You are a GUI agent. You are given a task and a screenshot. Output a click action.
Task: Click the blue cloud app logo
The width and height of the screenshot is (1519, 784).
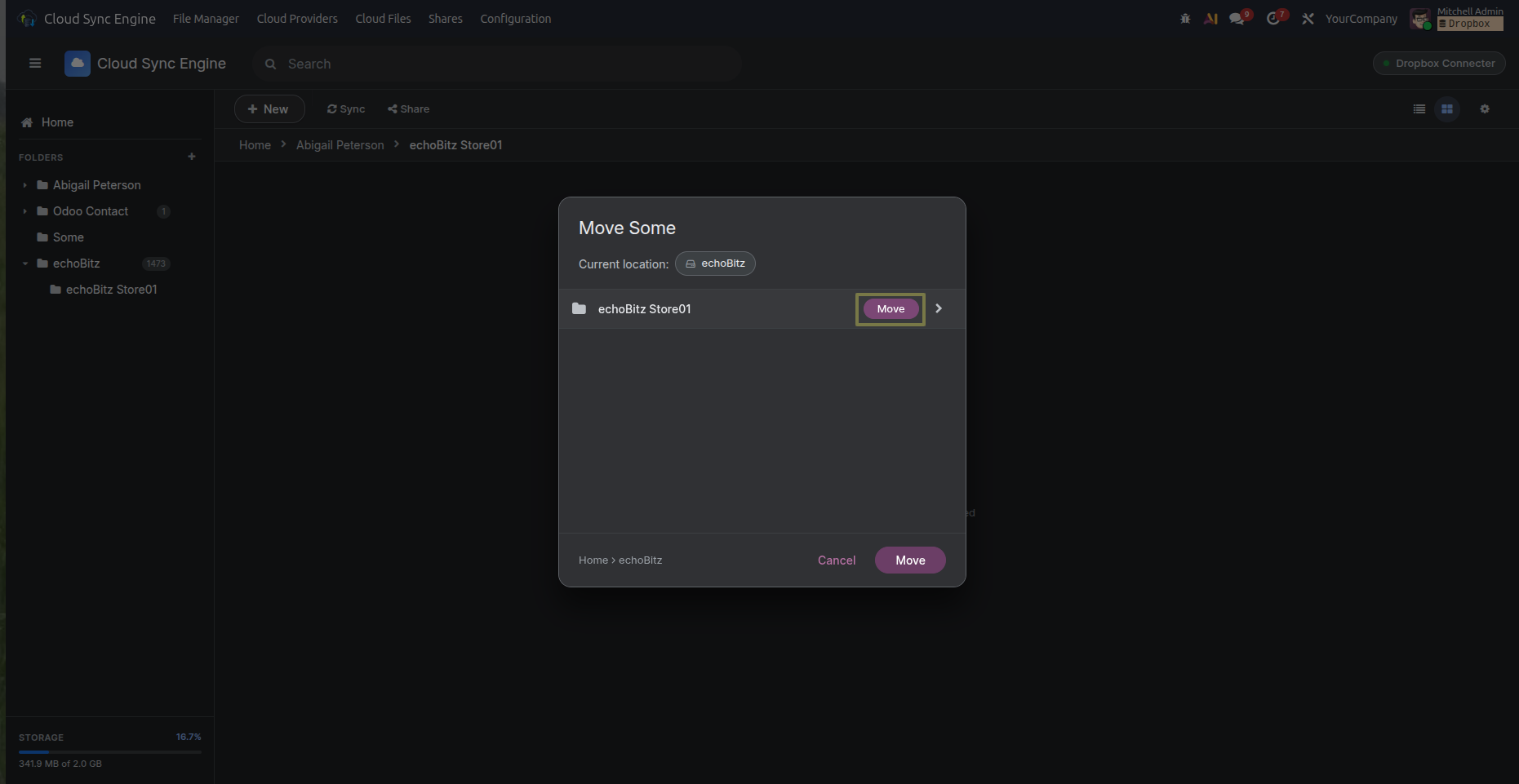[78, 64]
